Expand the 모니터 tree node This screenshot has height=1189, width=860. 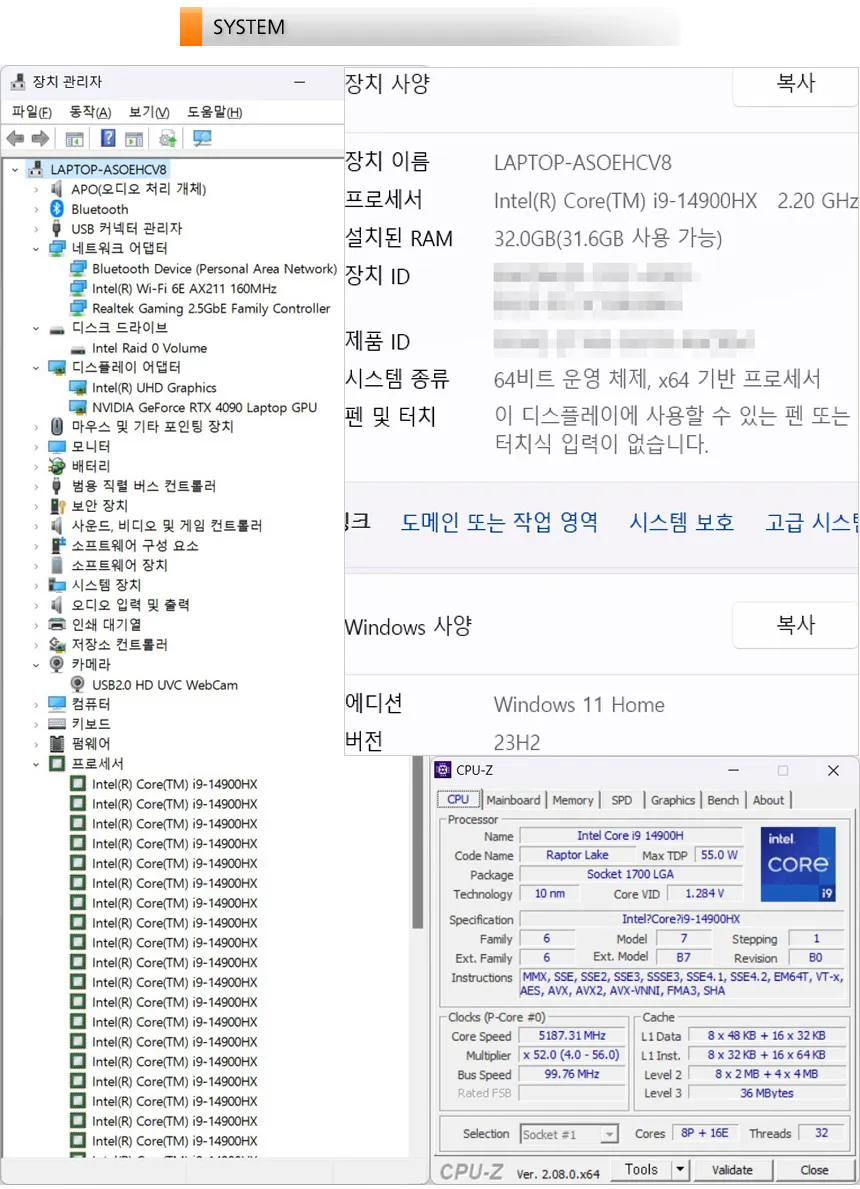pyautogui.click(x=36, y=447)
